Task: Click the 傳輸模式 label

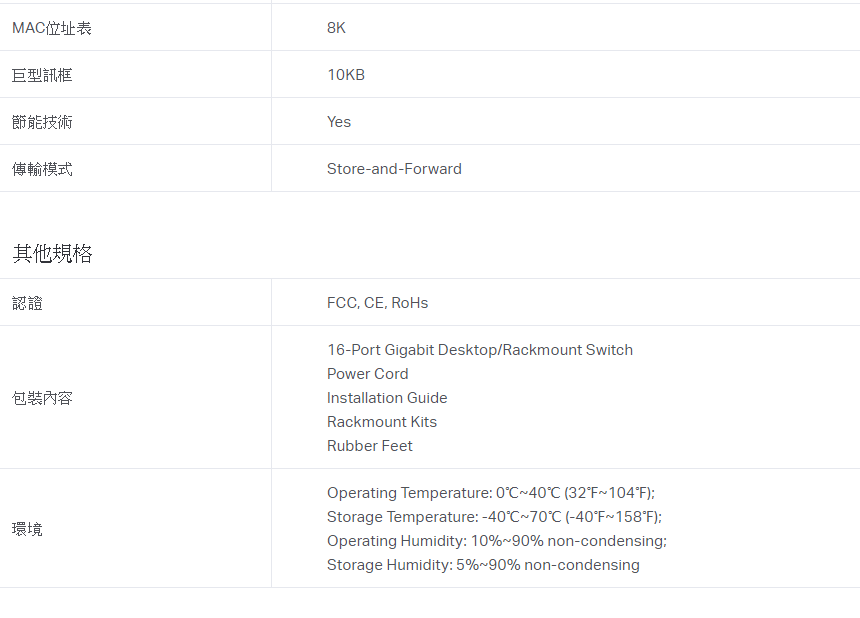Action: [x=42, y=169]
